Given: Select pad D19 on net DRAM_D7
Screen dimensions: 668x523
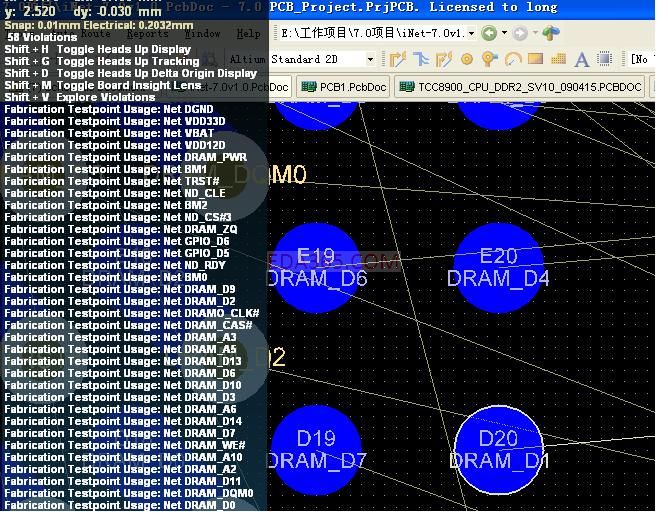Looking at the screenshot, I should [x=316, y=450].
